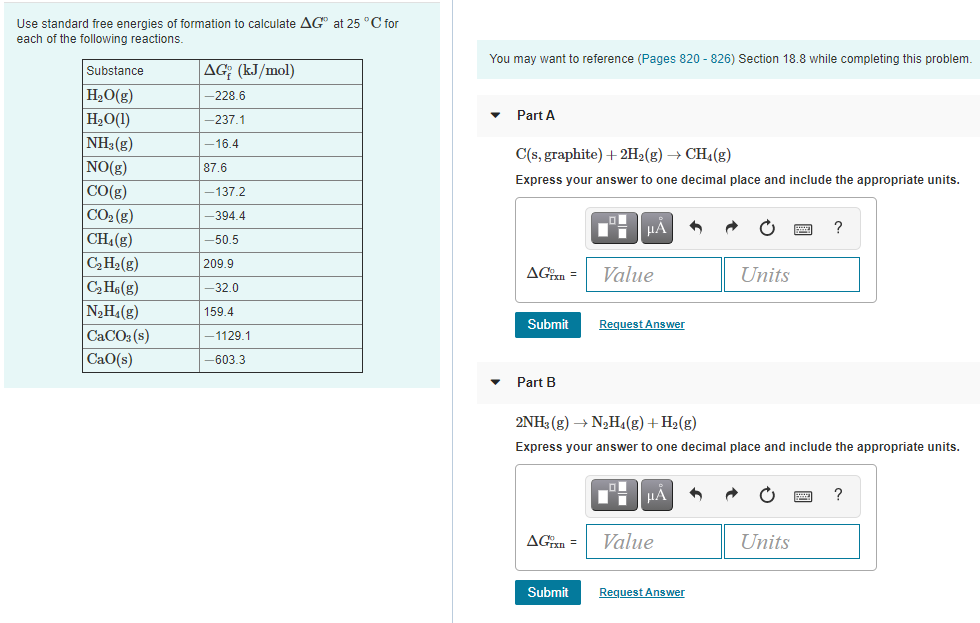Open keyboard shortcuts icon in Part A

coord(803,229)
